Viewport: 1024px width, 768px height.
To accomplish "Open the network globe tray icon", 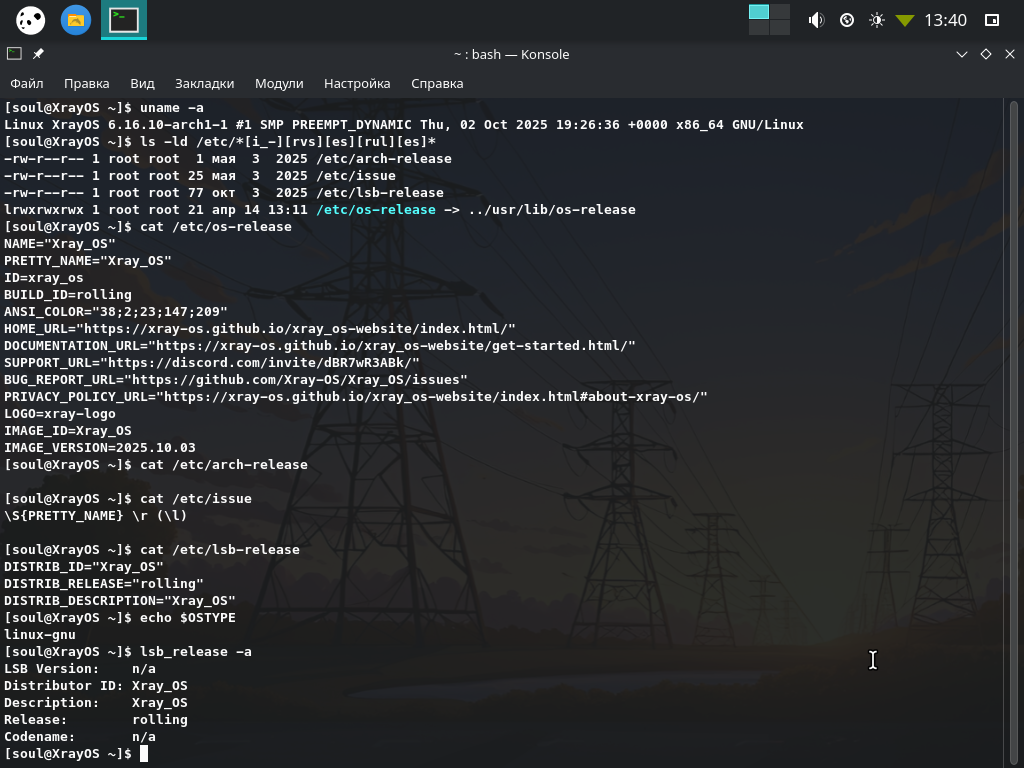I will click(847, 20).
